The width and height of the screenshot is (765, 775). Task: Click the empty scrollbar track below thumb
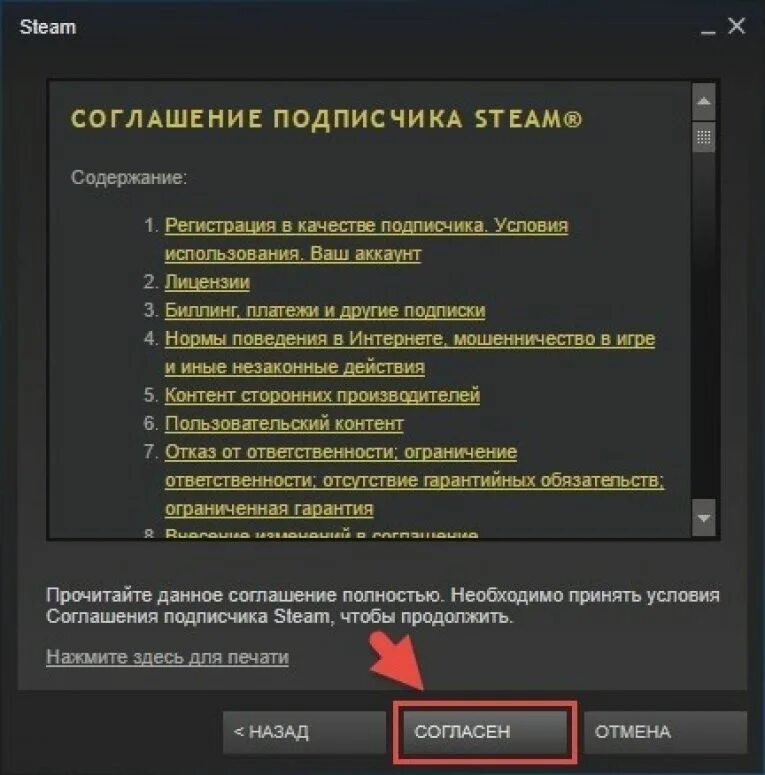(703, 326)
